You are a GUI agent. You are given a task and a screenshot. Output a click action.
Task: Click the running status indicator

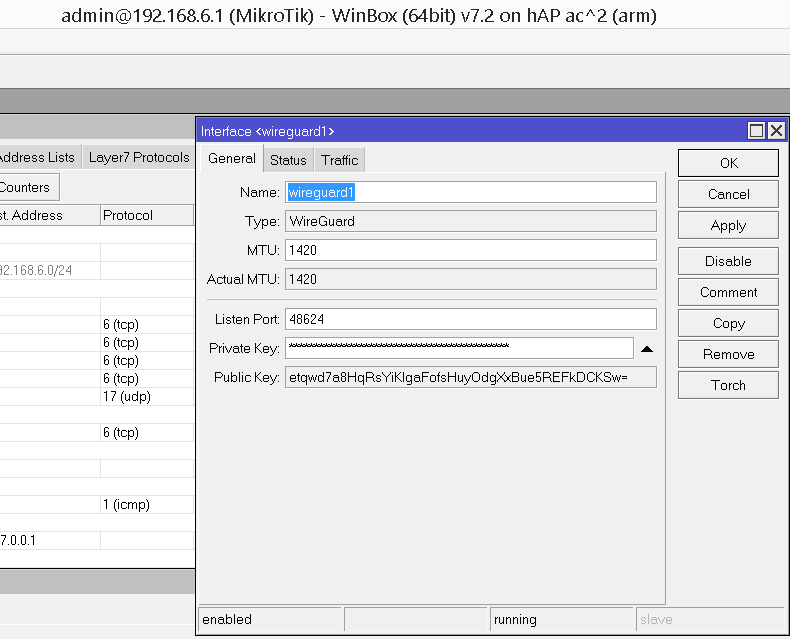pyautogui.click(x=561, y=619)
